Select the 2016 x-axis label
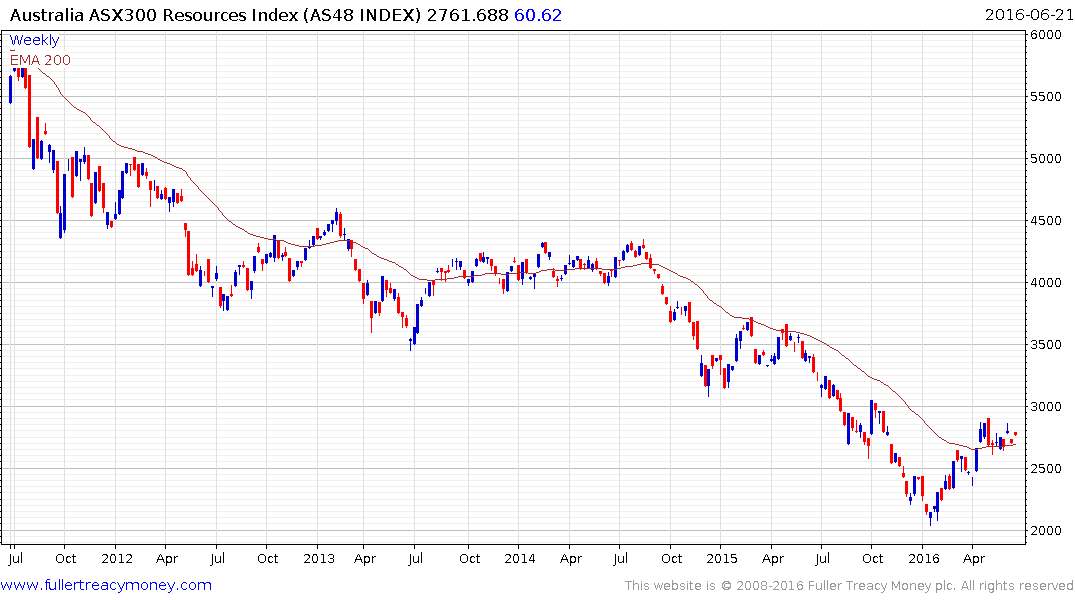The image size is (1075, 600). pos(923,558)
